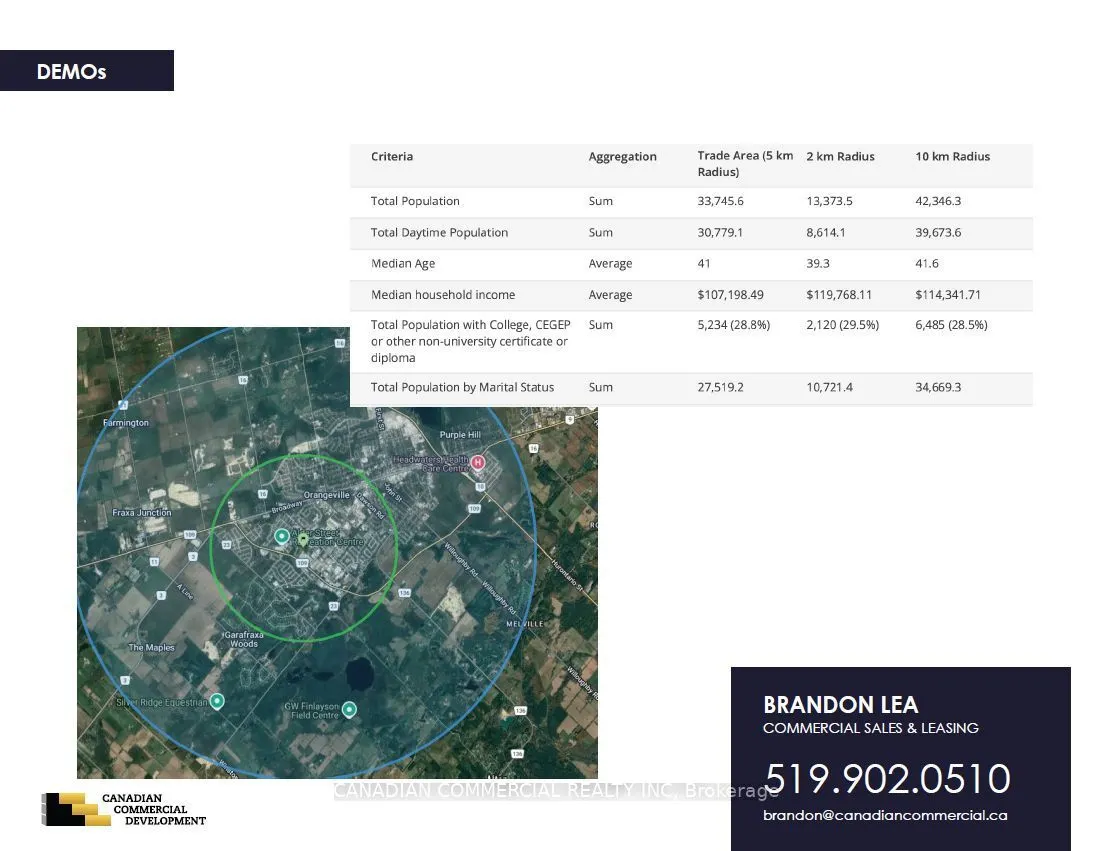
Task: Click the 519.902.0510 phone number
Action: (888, 779)
